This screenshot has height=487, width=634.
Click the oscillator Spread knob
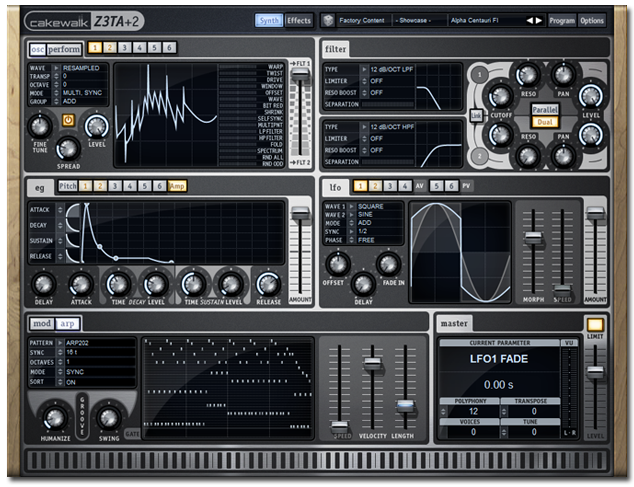coord(68,149)
